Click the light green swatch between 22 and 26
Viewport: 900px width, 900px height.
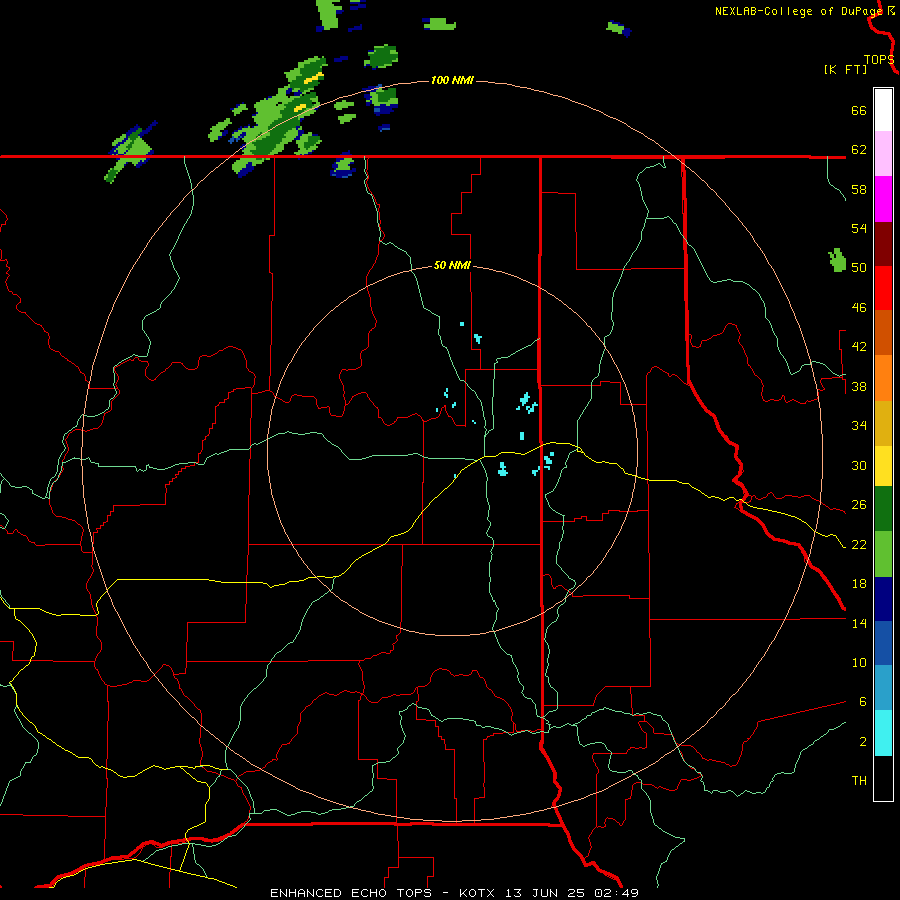(883, 554)
